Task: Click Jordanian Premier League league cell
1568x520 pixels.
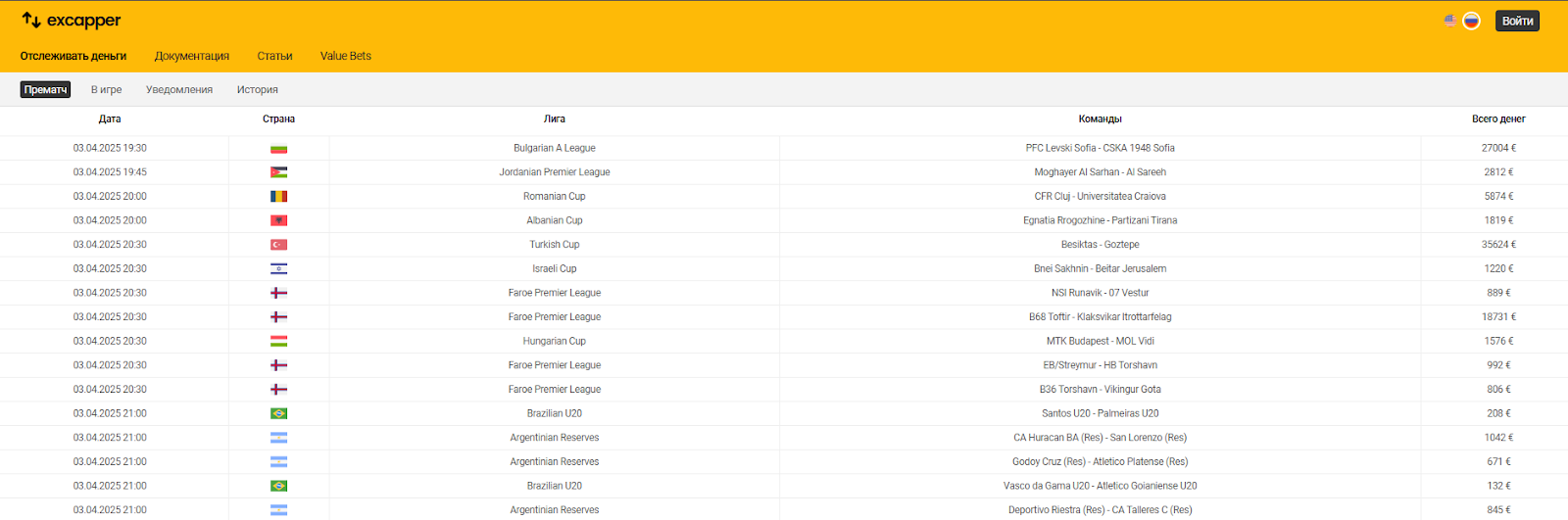Action: click(x=555, y=172)
